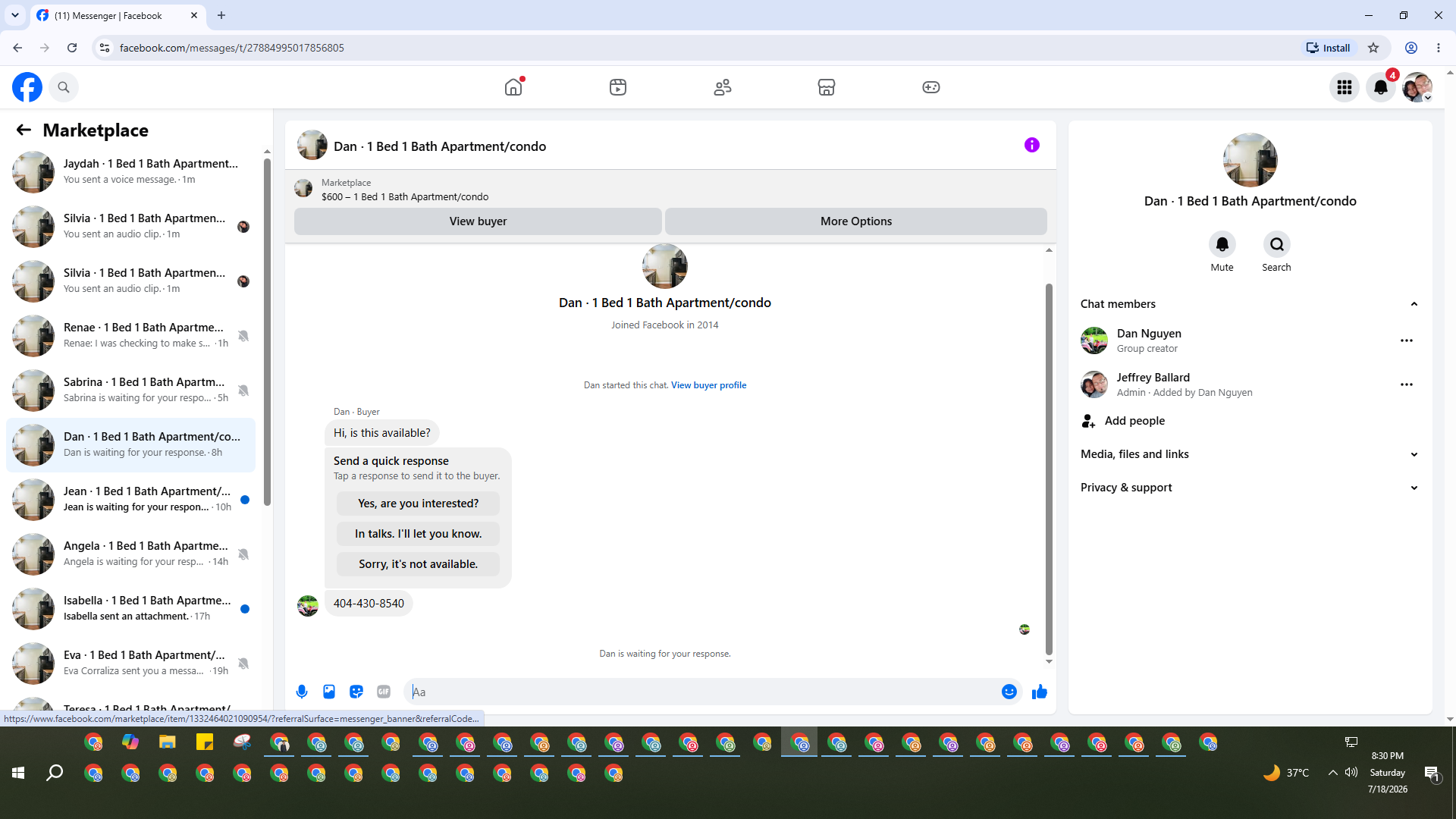Open the Gaming controller icon

click(931, 87)
